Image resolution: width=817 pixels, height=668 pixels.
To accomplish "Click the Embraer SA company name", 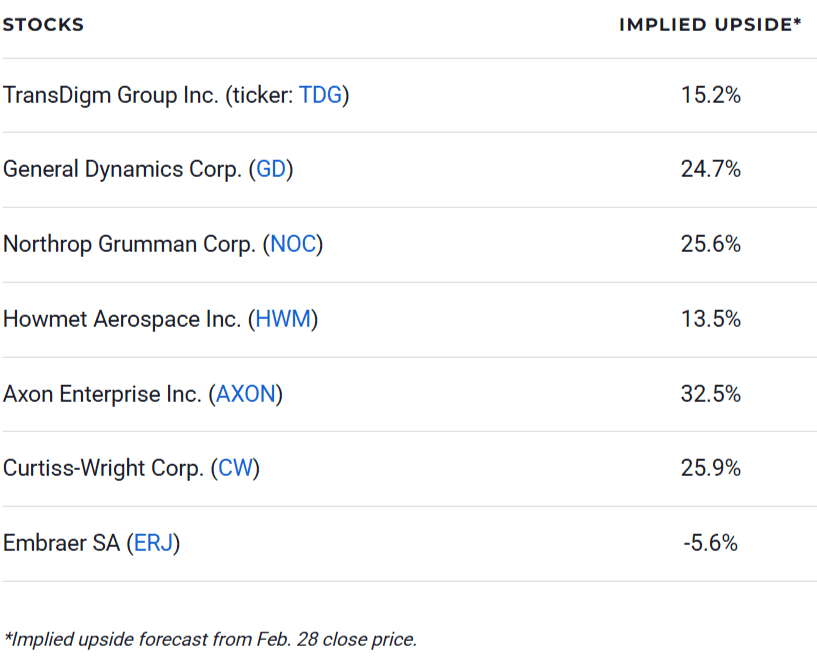I will [61, 543].
